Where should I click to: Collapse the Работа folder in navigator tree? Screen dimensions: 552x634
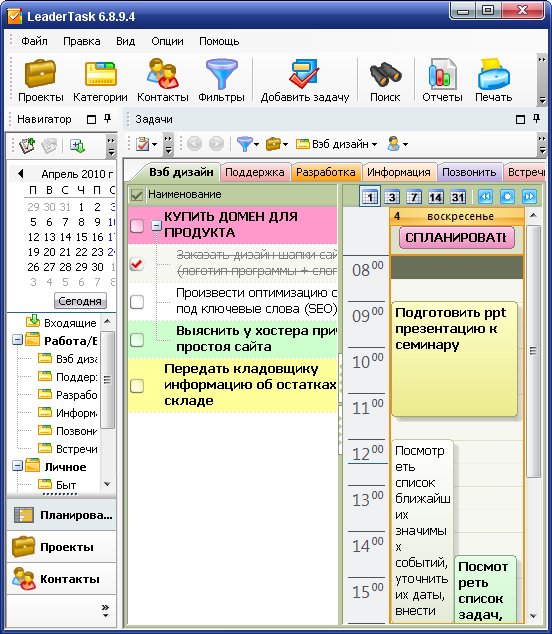17,340
